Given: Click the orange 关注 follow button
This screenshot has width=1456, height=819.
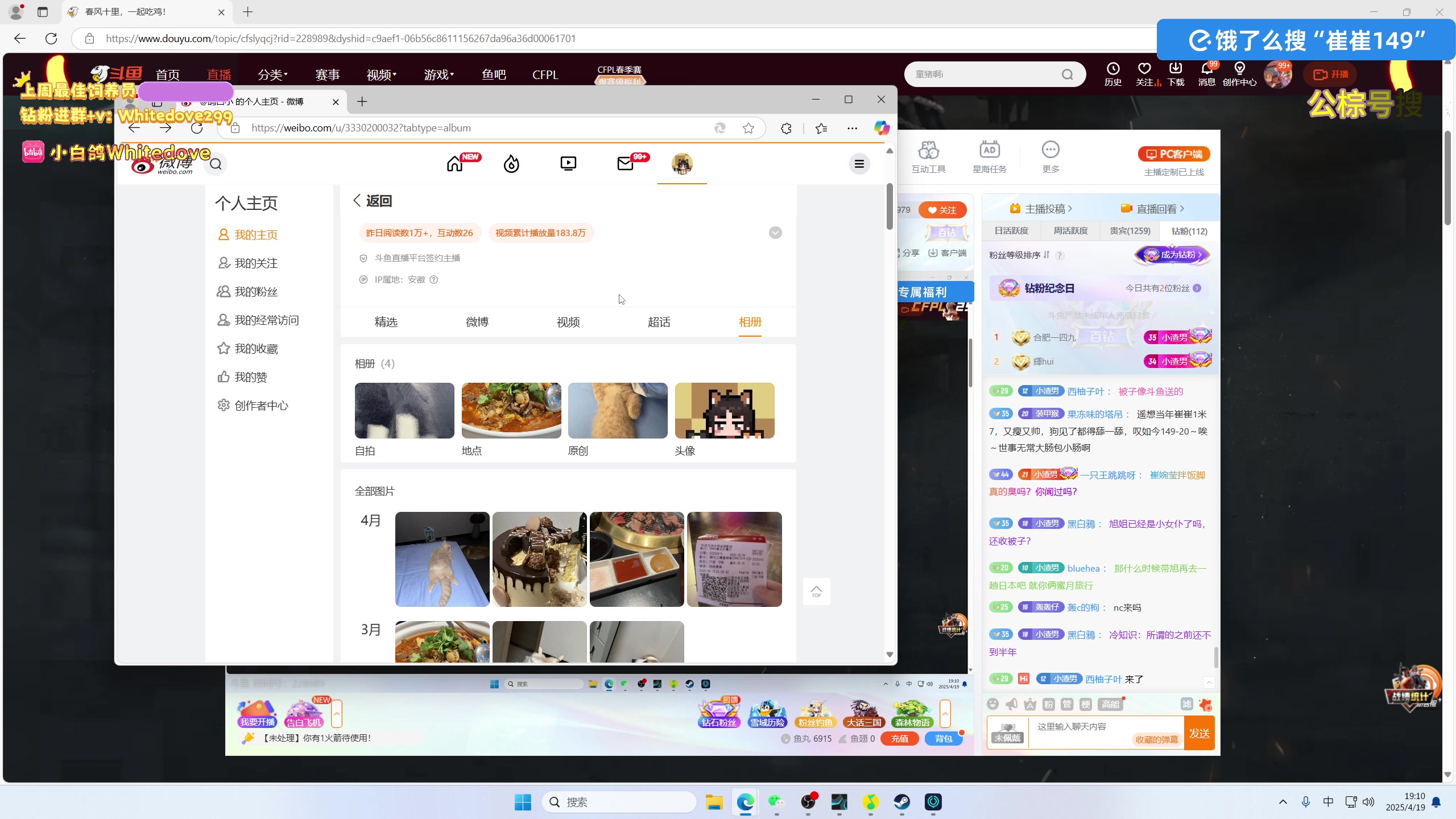Looking at the screenshot, I should (942, 210).
